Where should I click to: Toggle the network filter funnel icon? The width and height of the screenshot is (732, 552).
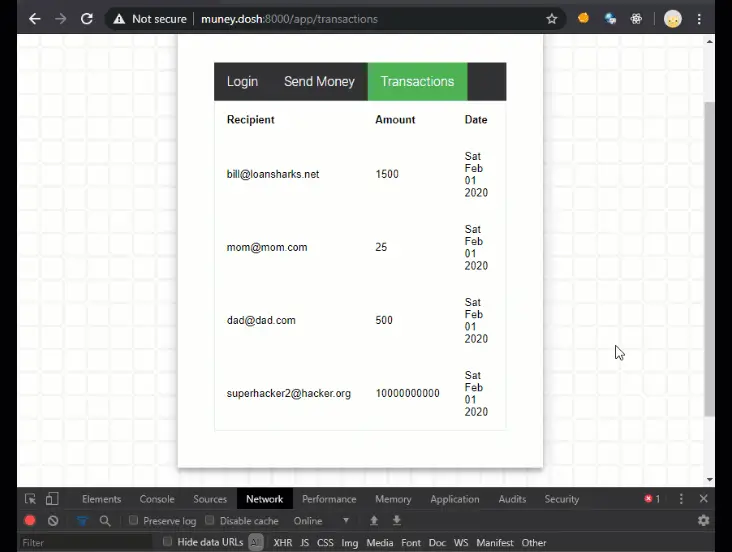(x=82, y=521)
